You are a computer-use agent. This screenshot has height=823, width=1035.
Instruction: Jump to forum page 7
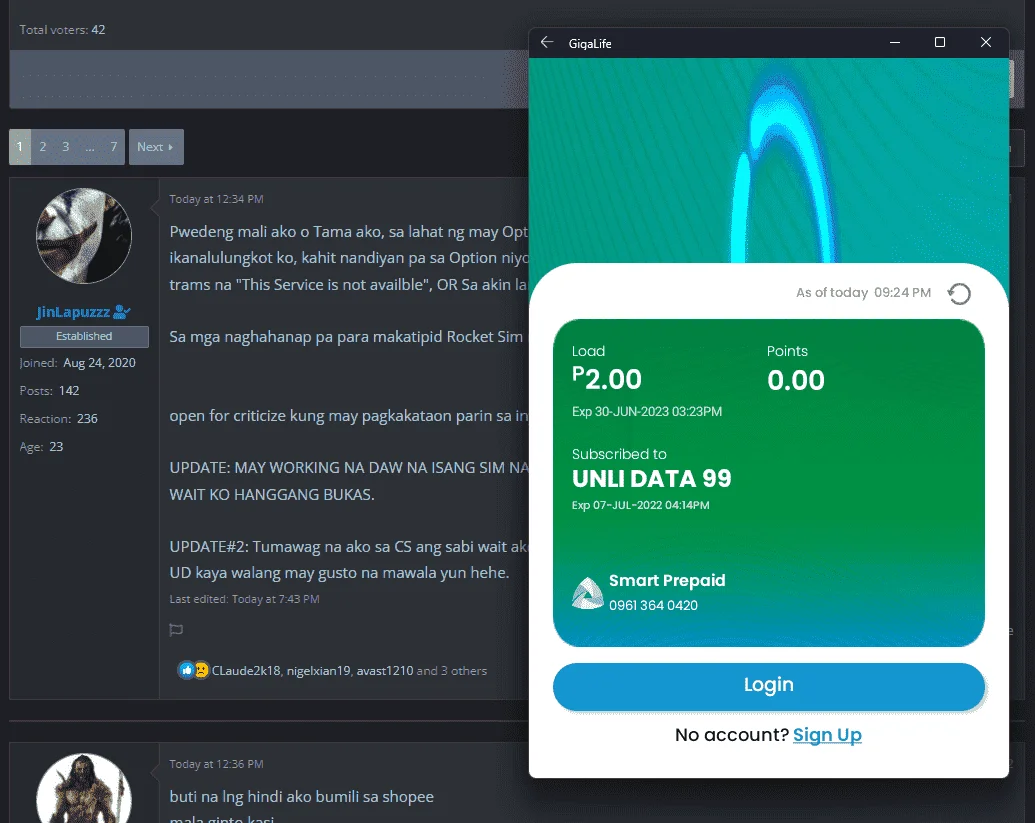pyautogui.click(x=114, y=147)
